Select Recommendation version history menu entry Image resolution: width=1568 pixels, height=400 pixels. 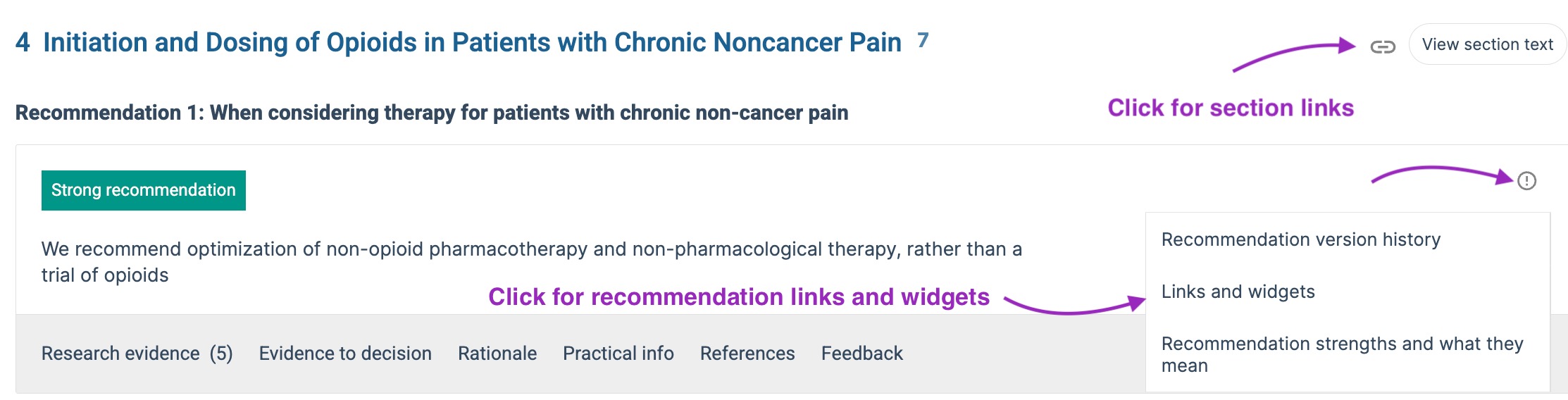pos(1300,239)
